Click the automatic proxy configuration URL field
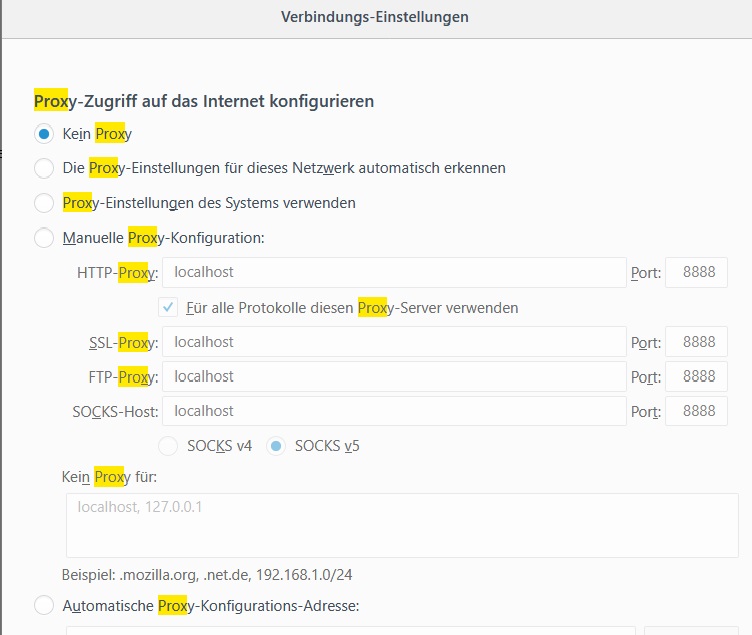 pos(351,630)
